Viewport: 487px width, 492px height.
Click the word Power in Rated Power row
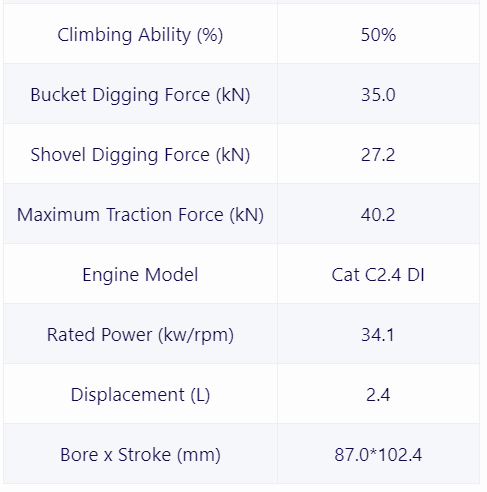click(x=126, y=335)
